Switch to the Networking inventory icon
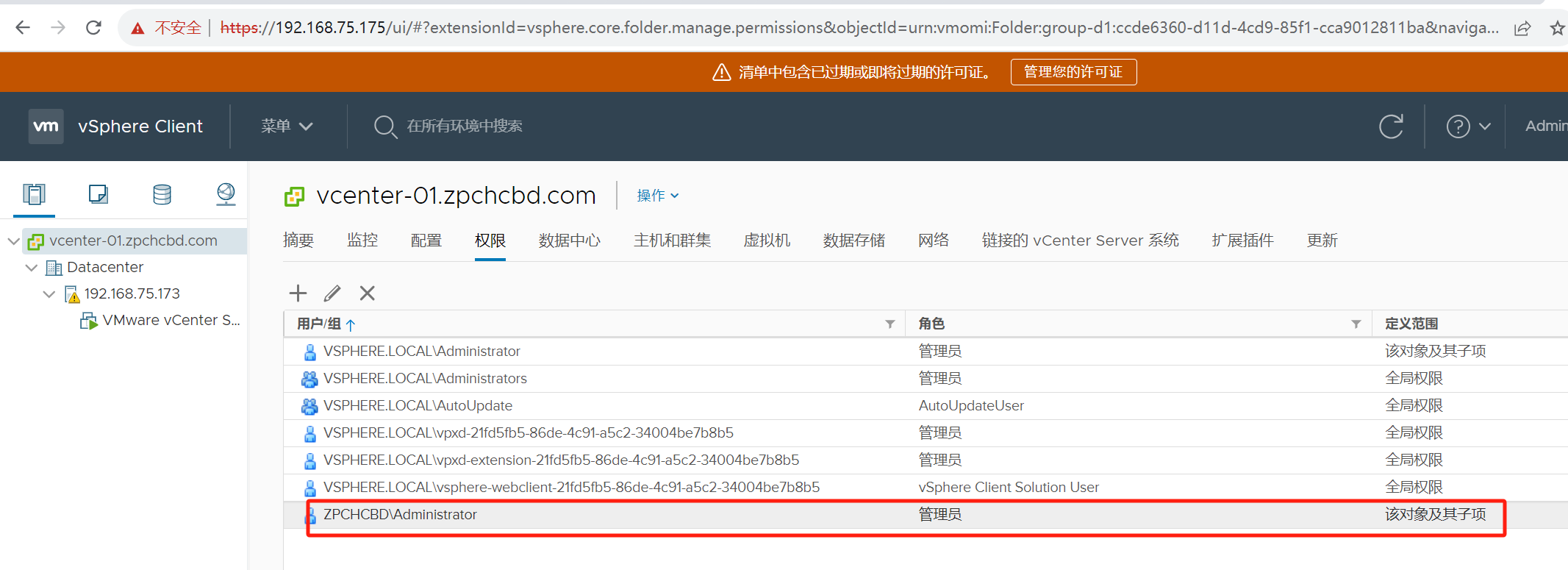Image resolution: width=1568 pixels, height=570 pixels. point(226,194)
